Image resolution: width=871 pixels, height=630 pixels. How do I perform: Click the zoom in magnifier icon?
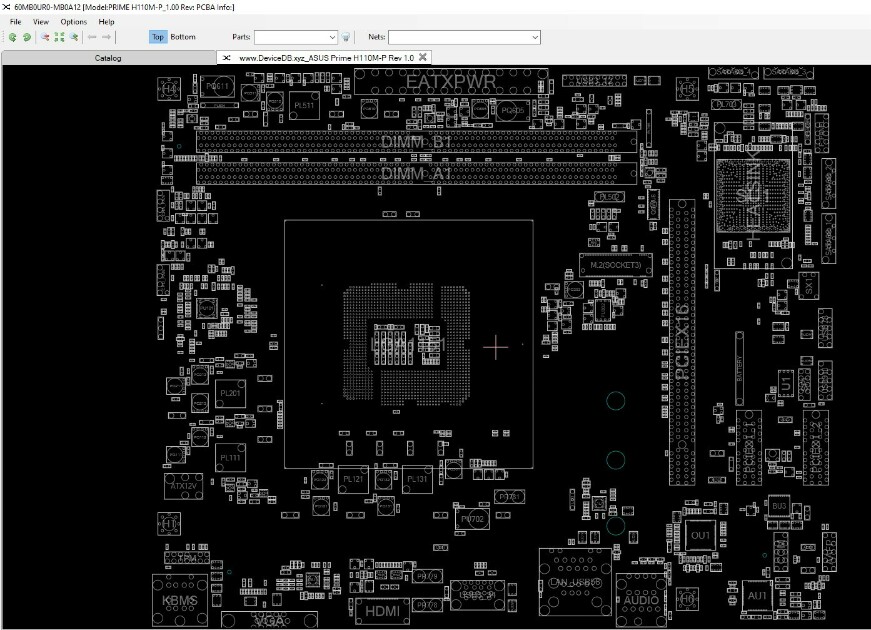pyautogui.click(x=74, y=37)
